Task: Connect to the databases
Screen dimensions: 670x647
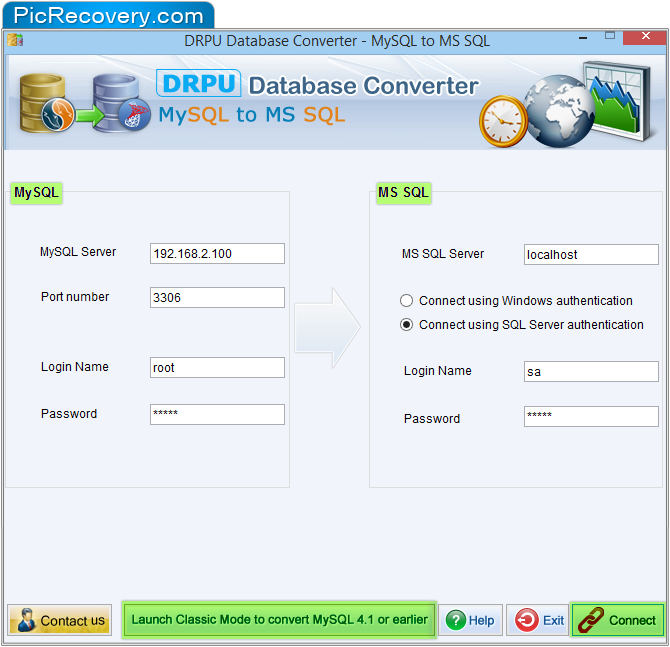Action: point(617,620)
